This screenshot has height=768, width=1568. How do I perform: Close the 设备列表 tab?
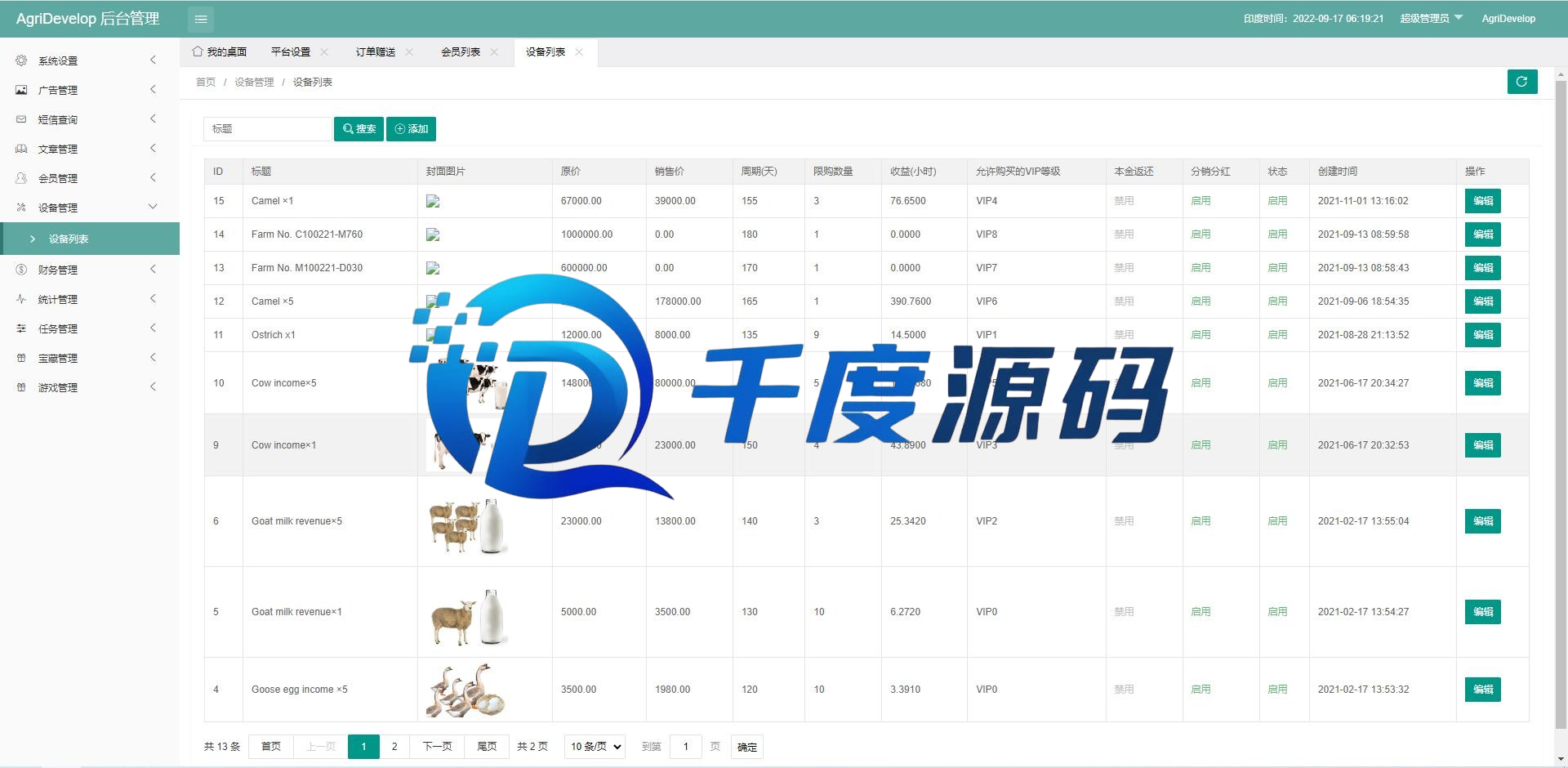[579, 51]
